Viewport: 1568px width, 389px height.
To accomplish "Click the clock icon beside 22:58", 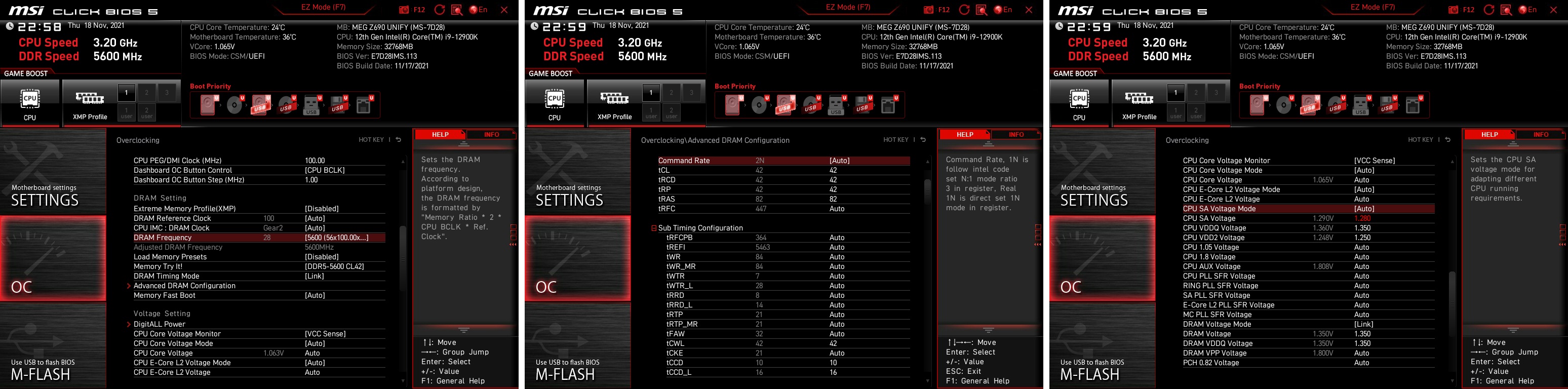I will [10, 26].
